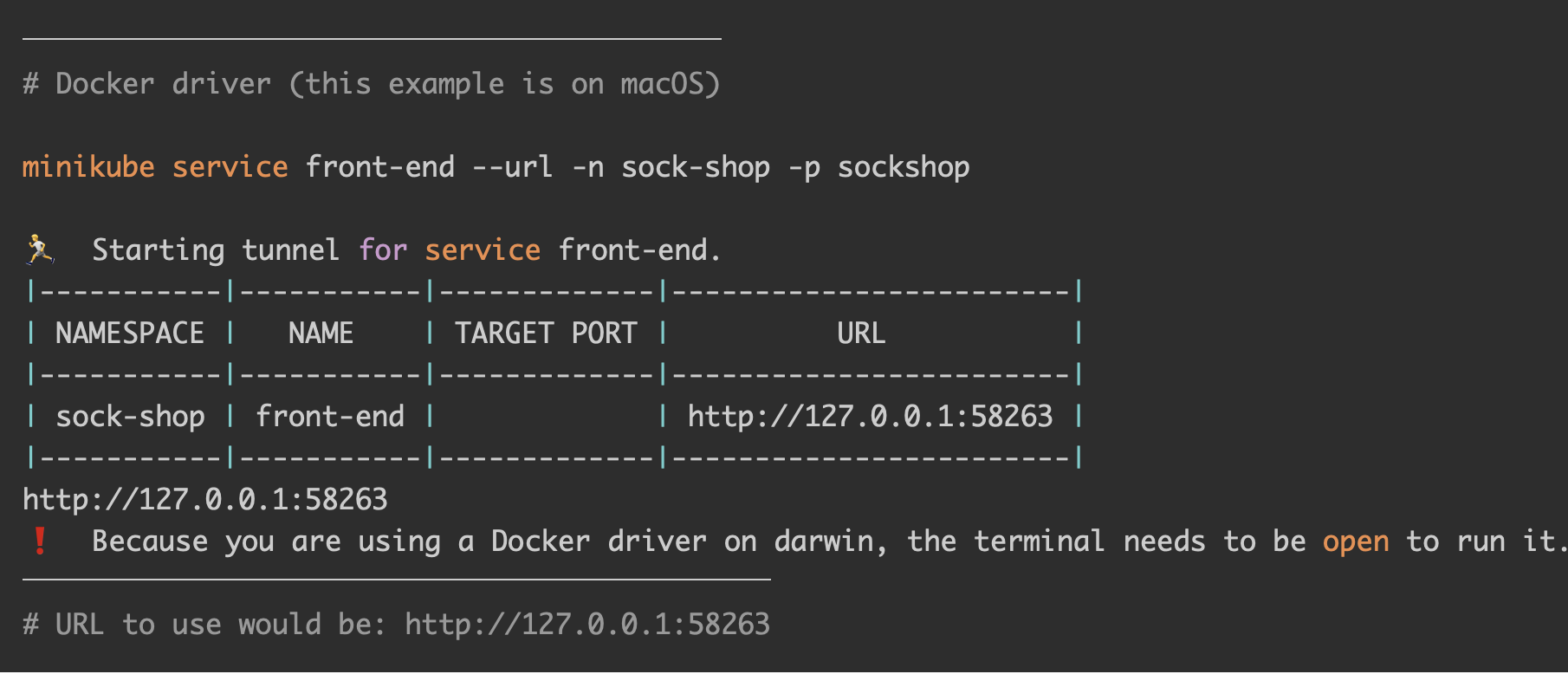Click the URL in the bottom comment
Viewport: 1568px width, 674px height.
587,625
